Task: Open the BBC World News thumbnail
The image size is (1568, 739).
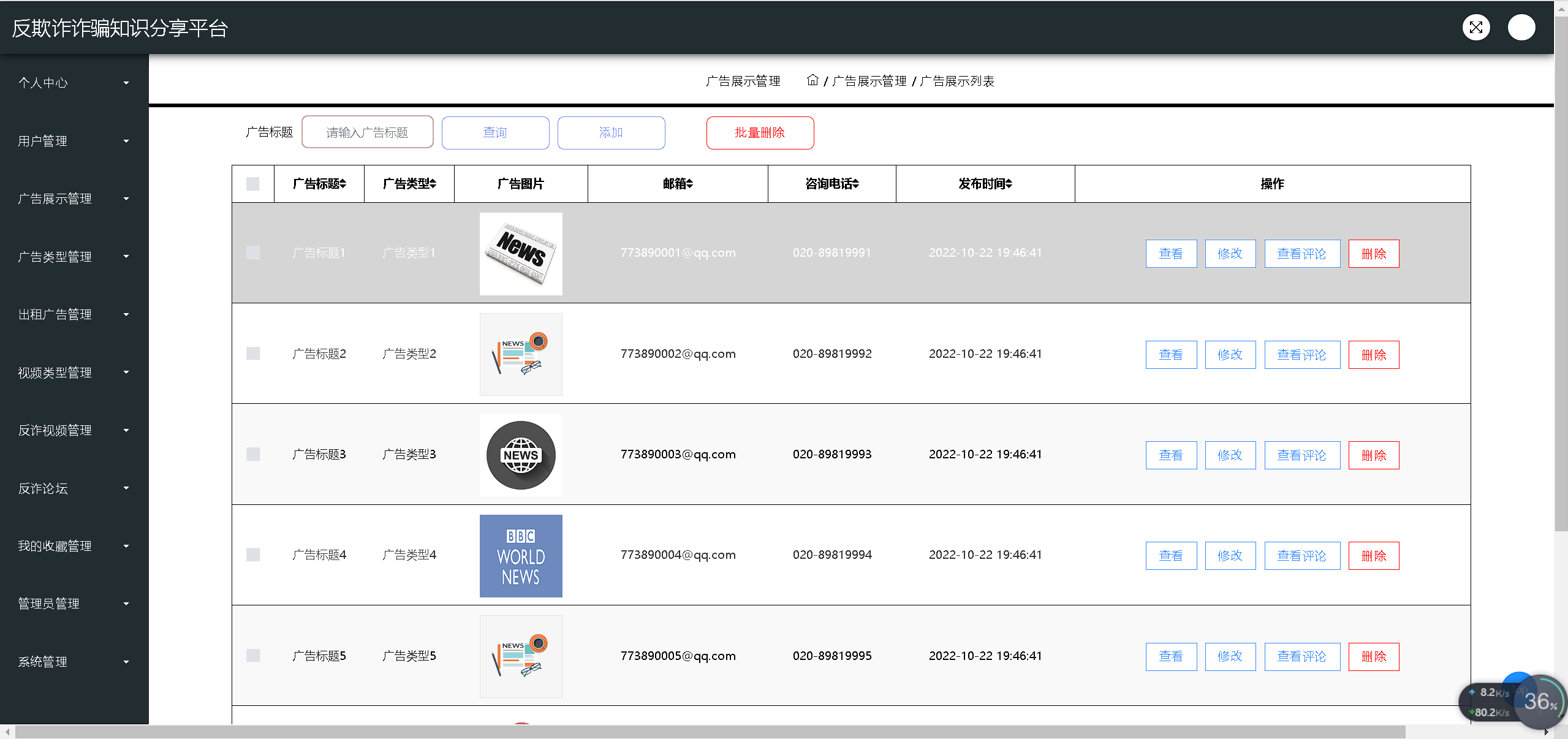Action: (521, 556)
